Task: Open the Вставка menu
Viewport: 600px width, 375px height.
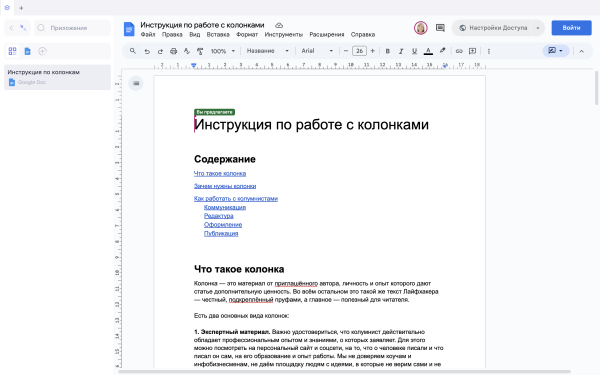Action: click(218, 34)
